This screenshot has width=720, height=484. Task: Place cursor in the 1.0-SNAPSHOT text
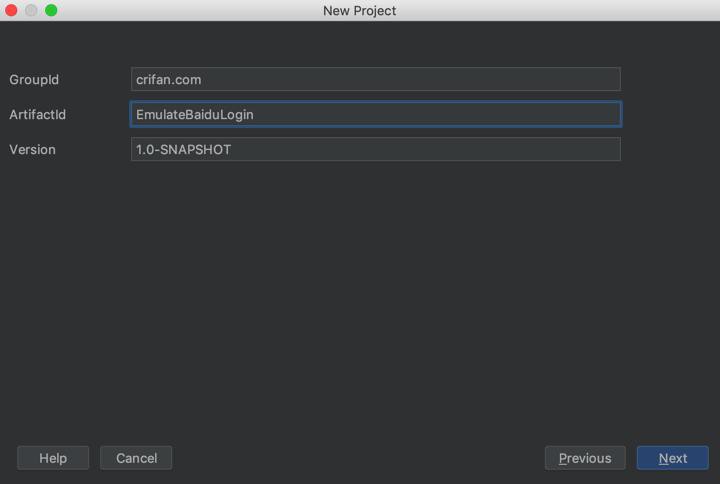click(x=183, y=150)
